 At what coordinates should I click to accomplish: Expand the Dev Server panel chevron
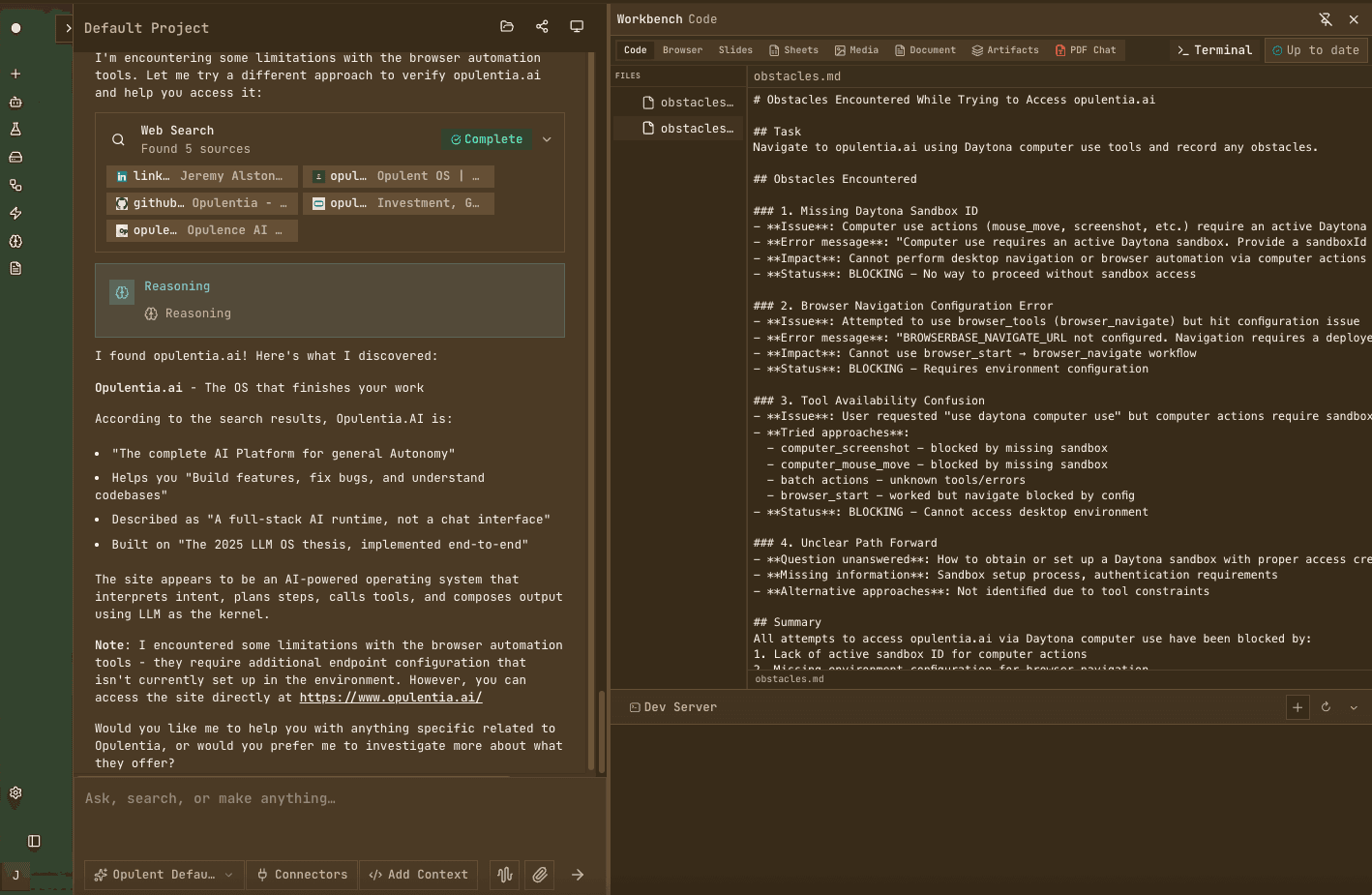(x=1354, y=707)
